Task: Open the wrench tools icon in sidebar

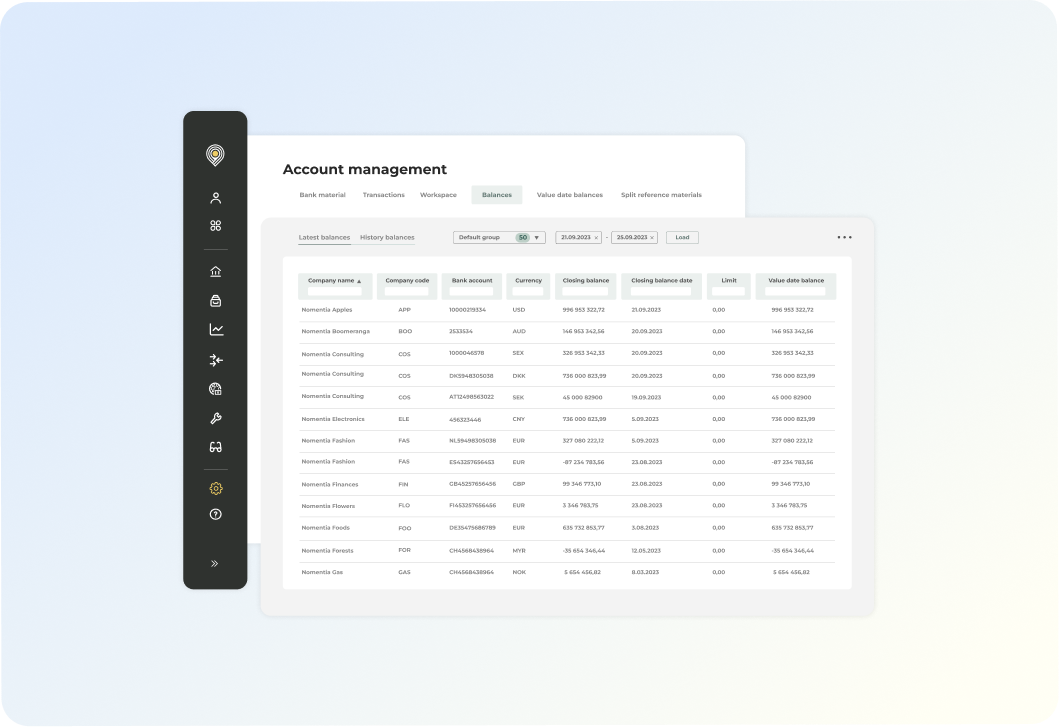Action: coord(215,418)
